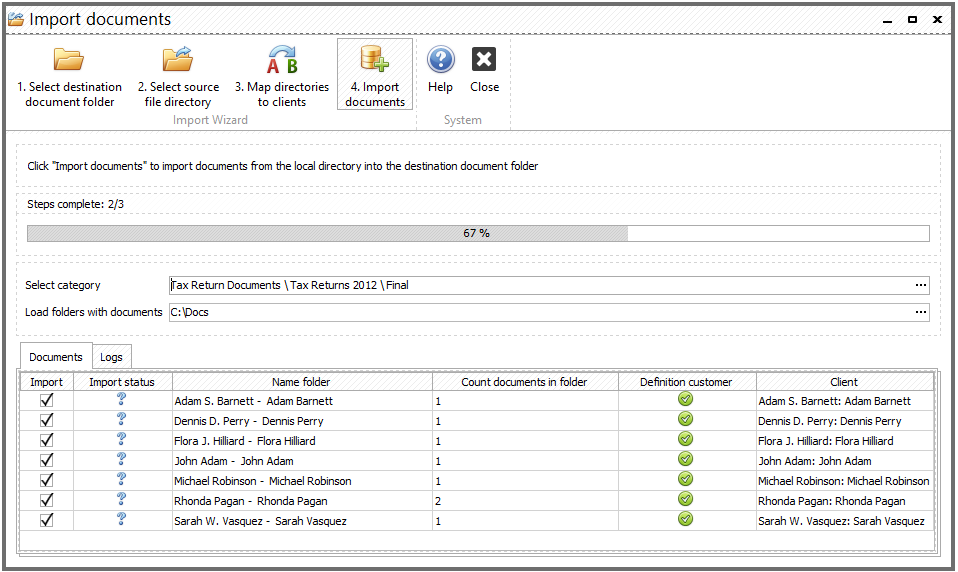Uncheck import for Flora J. Hilliard row
The height and width of the screenshot is (572, 958).
[46, 440]
